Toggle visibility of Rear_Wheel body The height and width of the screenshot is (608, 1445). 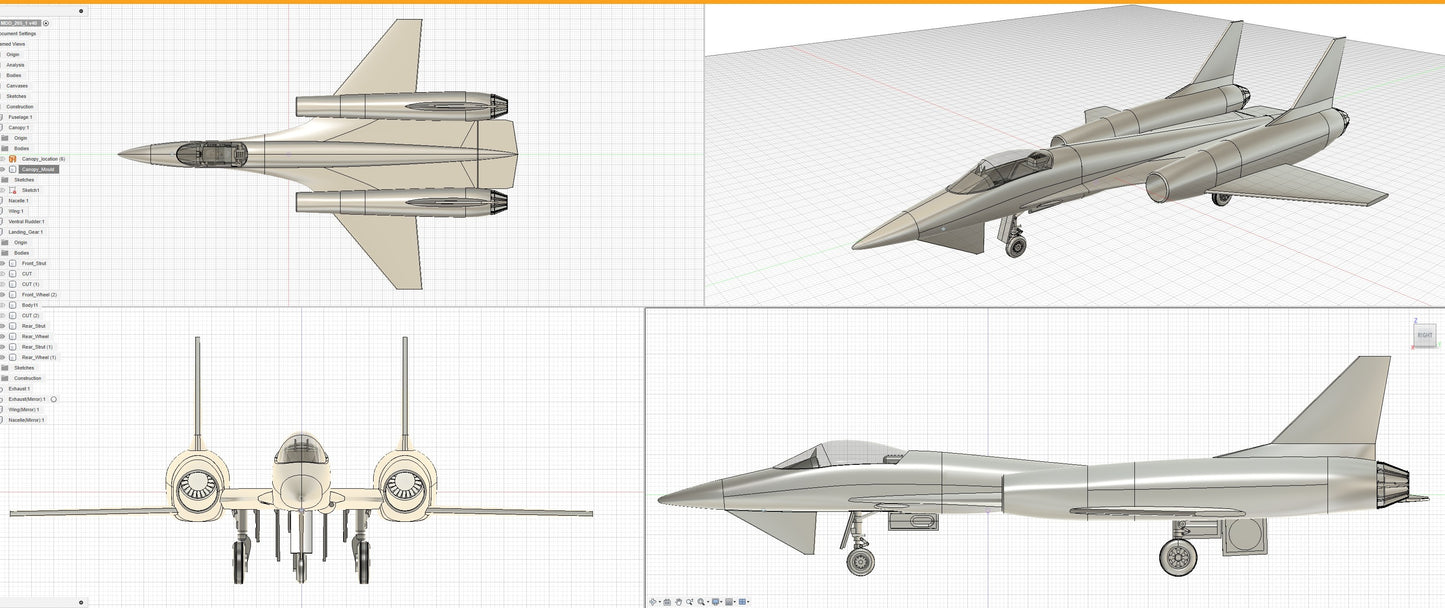pos(3,336)
